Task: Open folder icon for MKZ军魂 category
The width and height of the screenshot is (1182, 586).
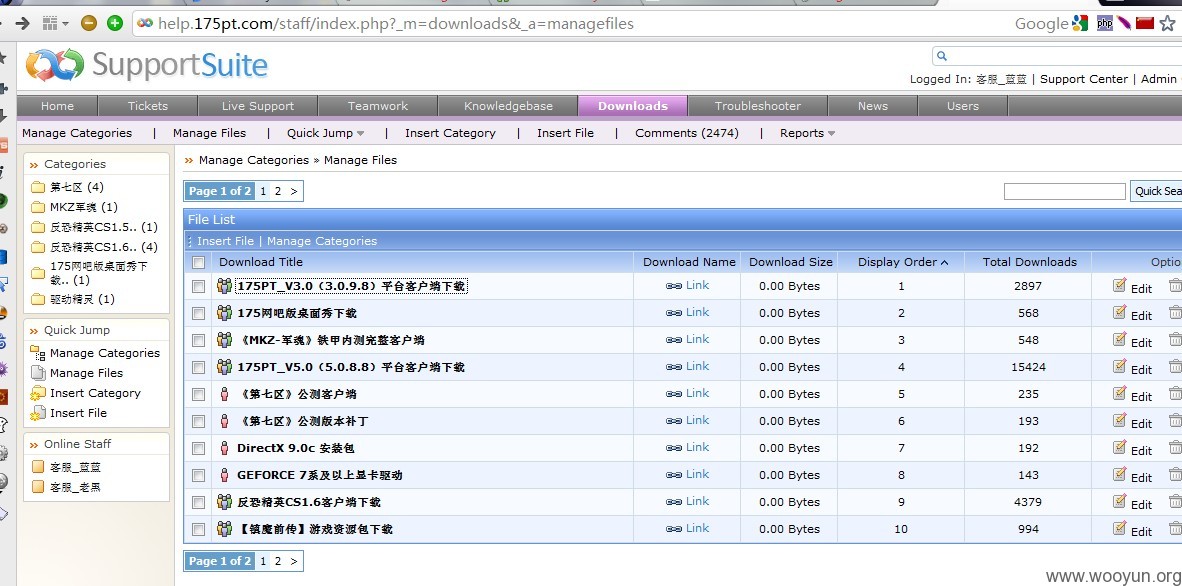Action: click(38, 207)
